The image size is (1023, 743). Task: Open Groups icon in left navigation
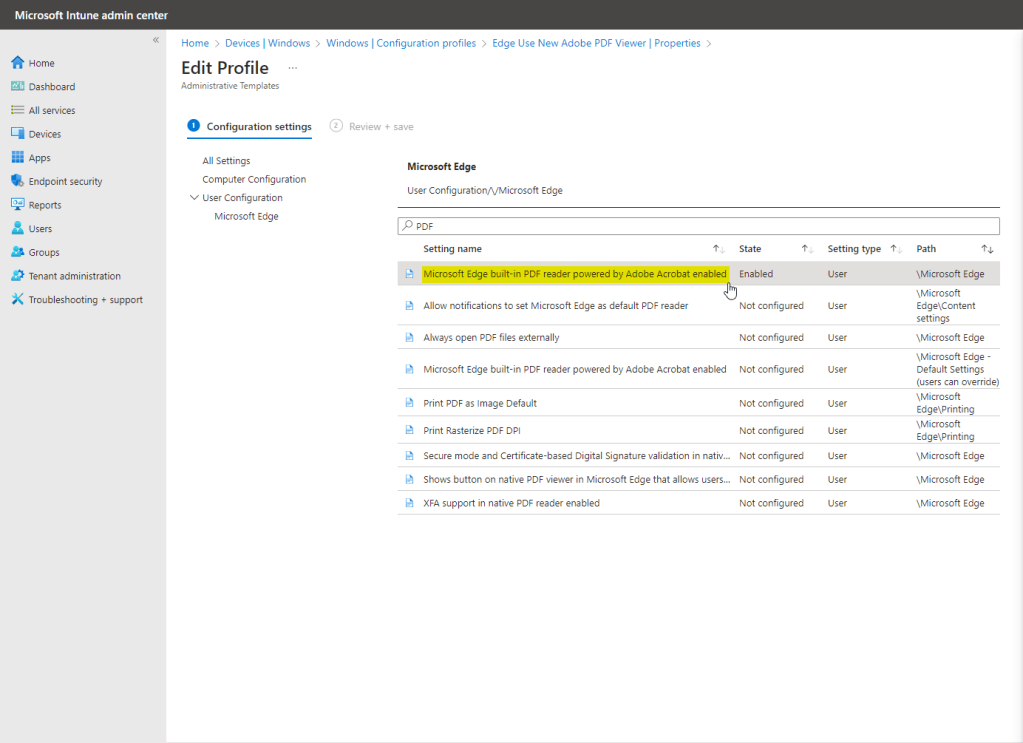pos(17,252)
